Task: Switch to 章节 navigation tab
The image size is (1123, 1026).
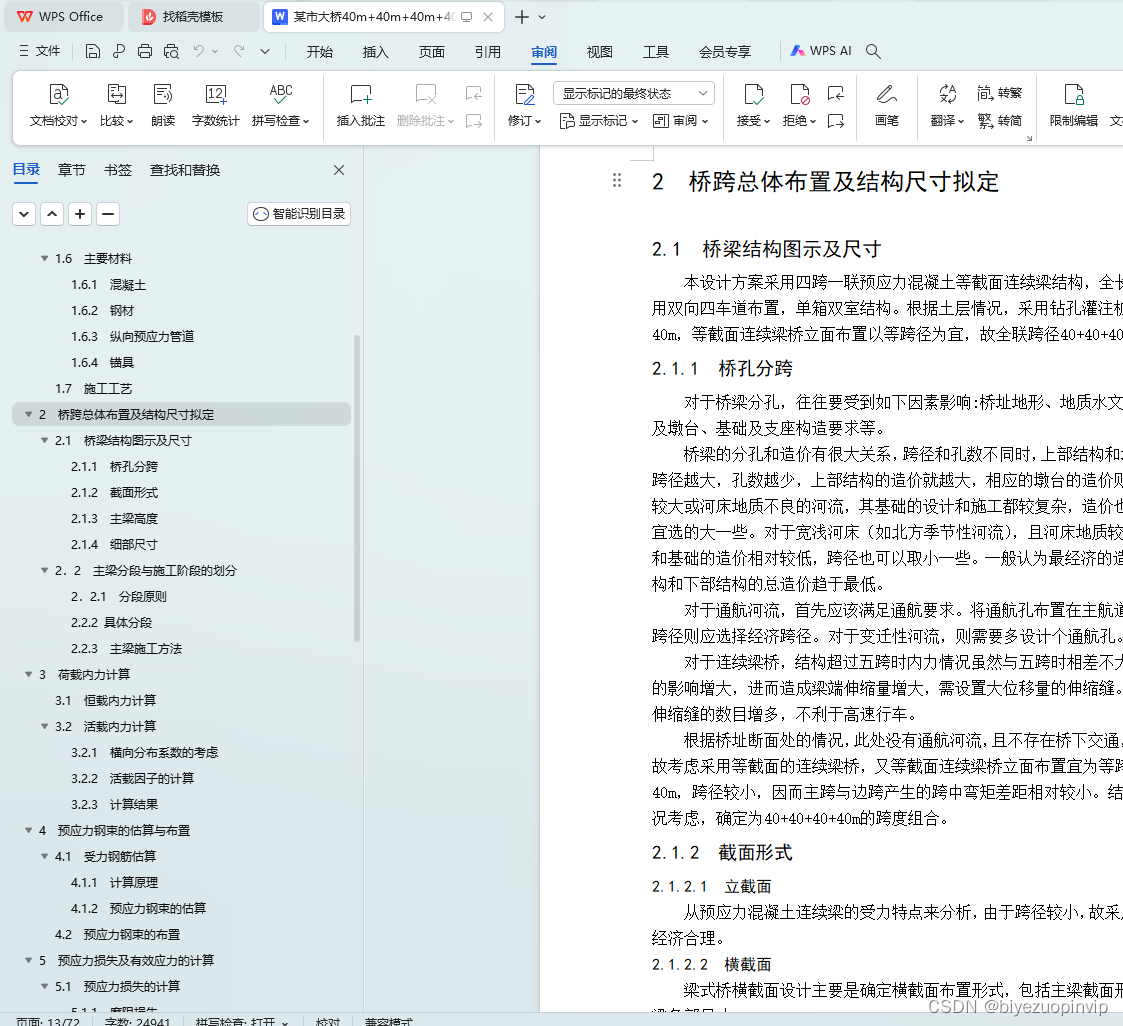Action: tap(72, 170)
